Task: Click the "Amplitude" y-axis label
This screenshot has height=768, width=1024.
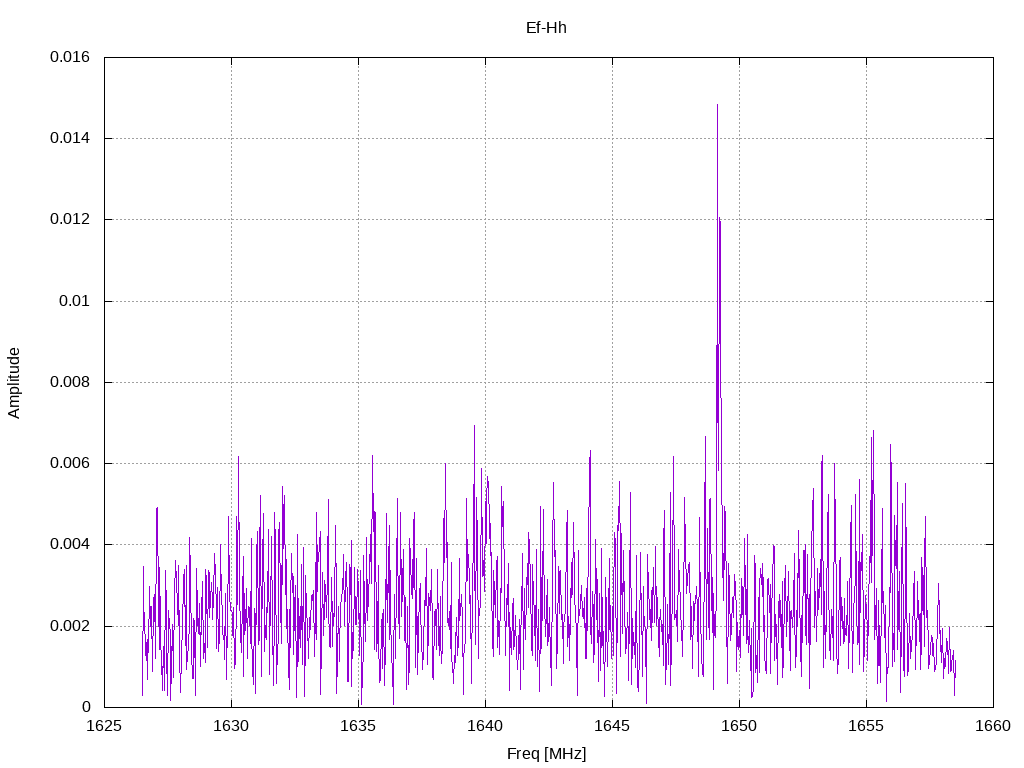Action: pos(14,383)
